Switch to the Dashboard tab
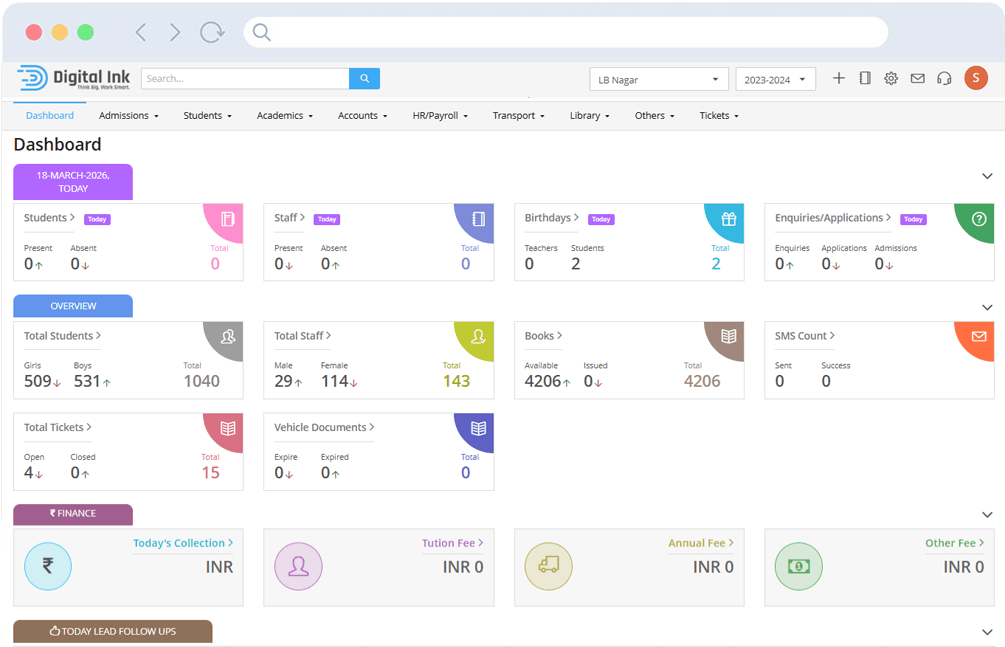 coord(50,116)
